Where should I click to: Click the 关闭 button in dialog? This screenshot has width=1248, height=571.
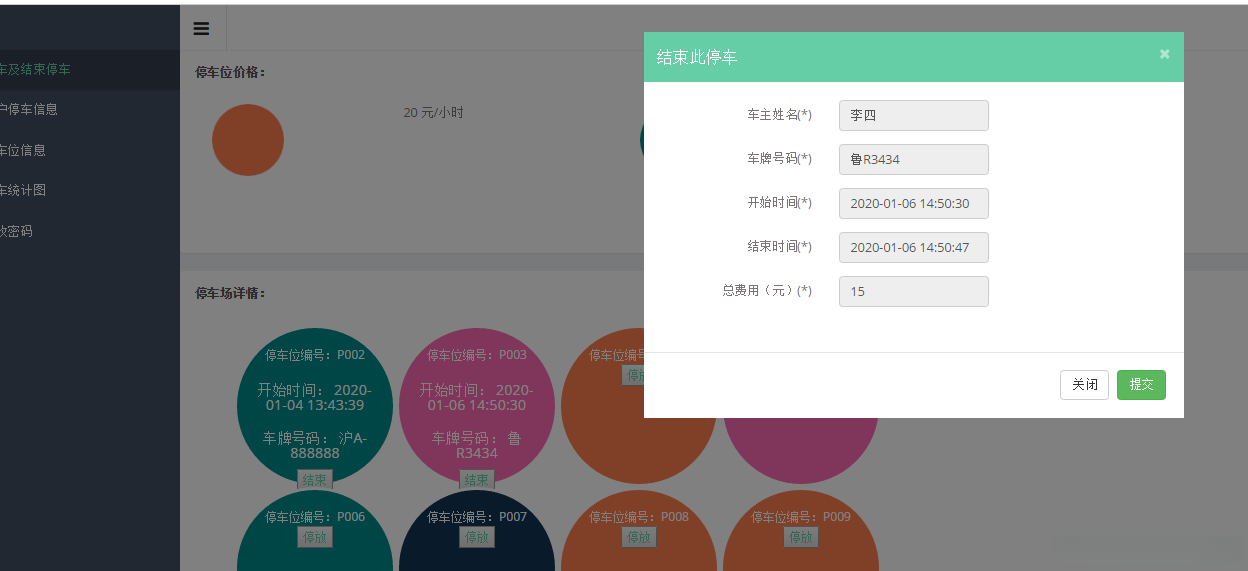(1084, 385)
